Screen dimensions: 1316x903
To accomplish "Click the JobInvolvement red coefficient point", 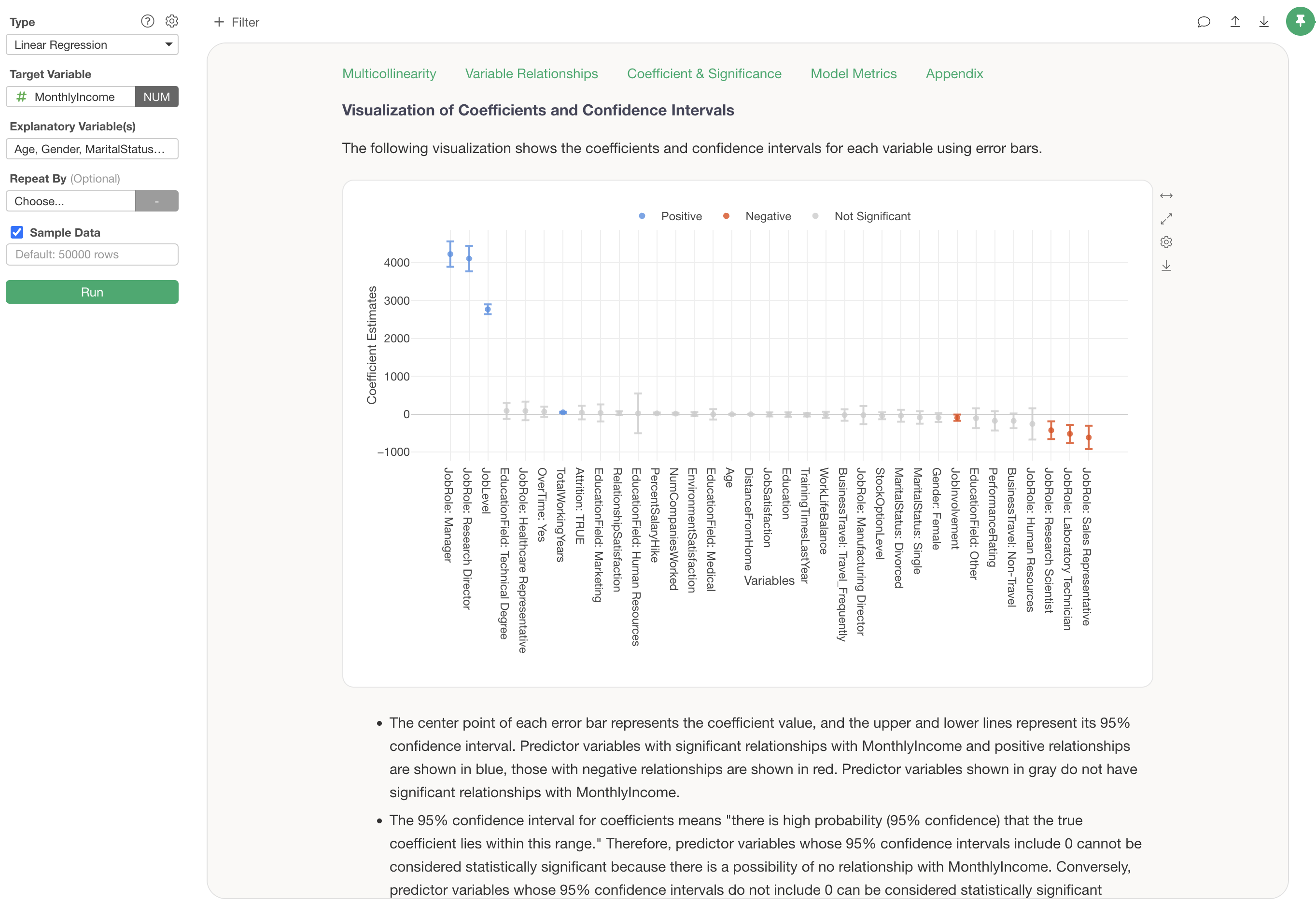I will click(x=957, y=418).
